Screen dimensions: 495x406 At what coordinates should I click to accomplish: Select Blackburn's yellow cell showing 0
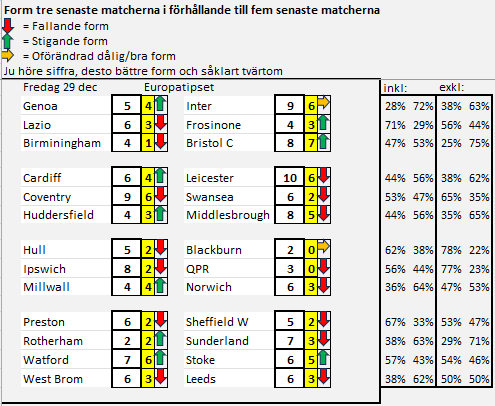tap(311, 250)
